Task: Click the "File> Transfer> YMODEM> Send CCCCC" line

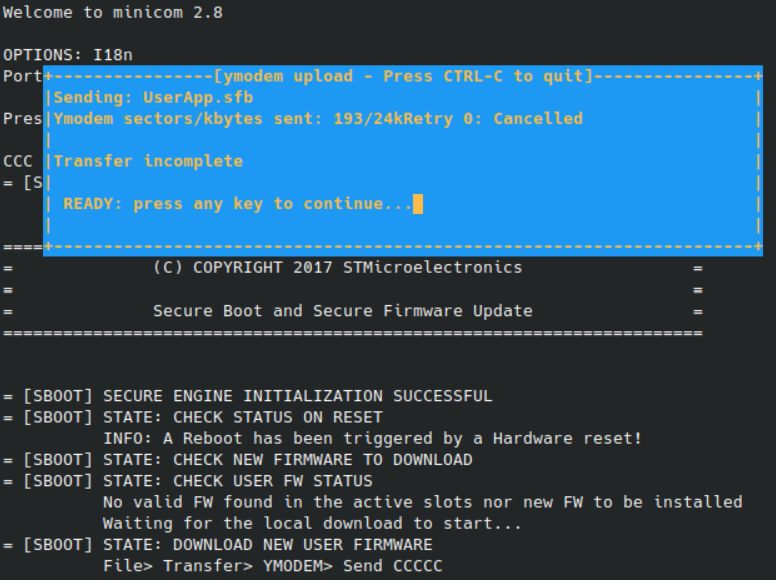Action: click(273, 566)
